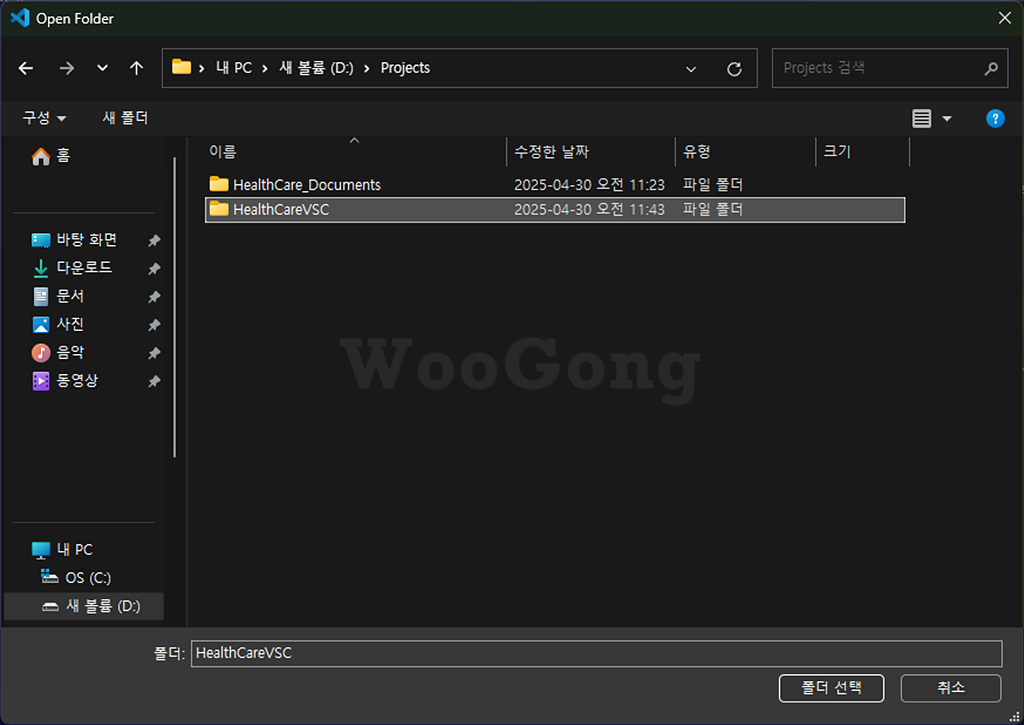
Task: Click the 폴더 name input field
Action: (596, 653)
